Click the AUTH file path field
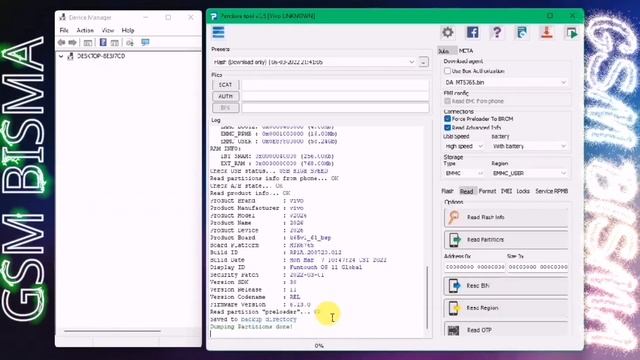 [335, 96]
